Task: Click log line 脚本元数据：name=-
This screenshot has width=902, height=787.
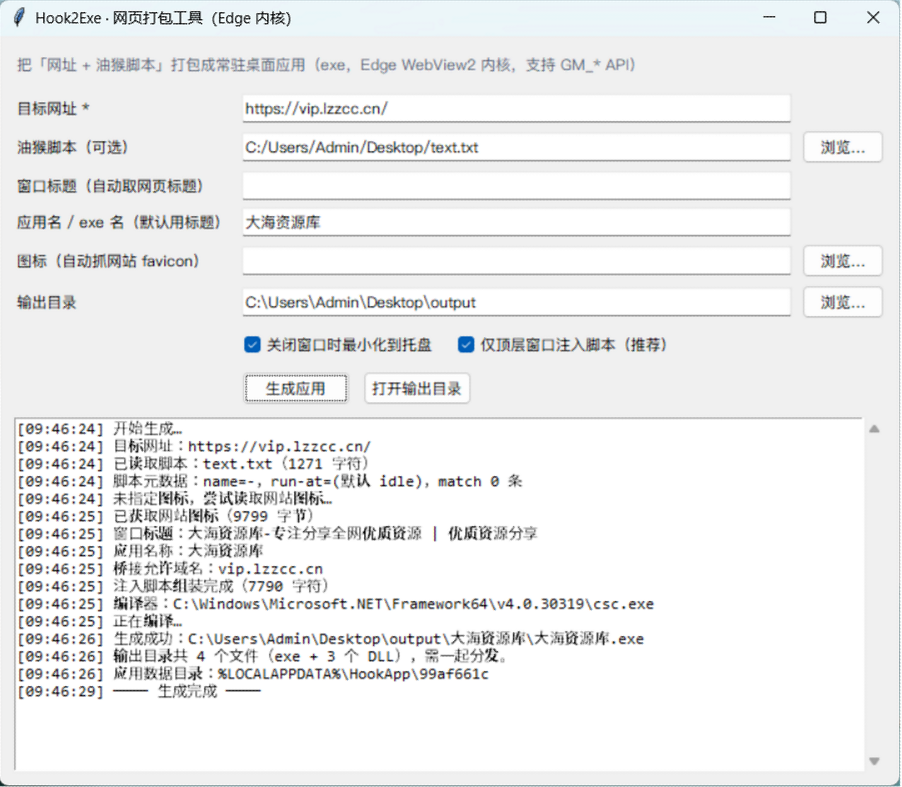Action: pos(270,482)
